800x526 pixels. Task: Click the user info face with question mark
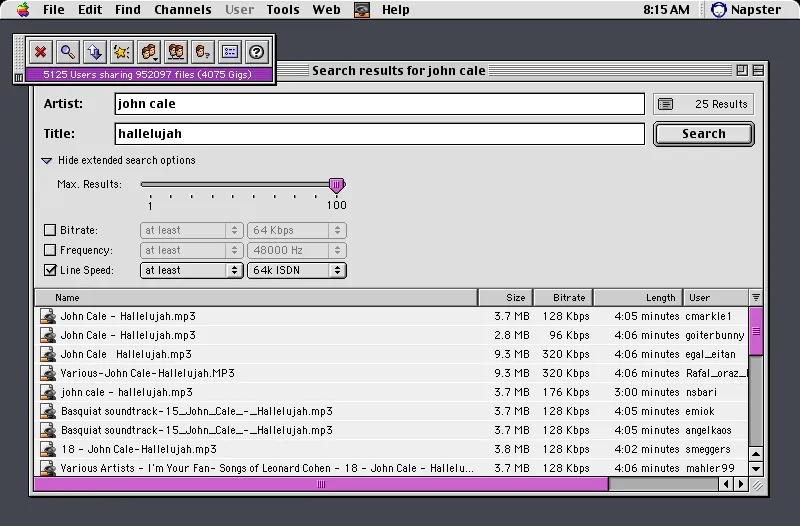203,52
